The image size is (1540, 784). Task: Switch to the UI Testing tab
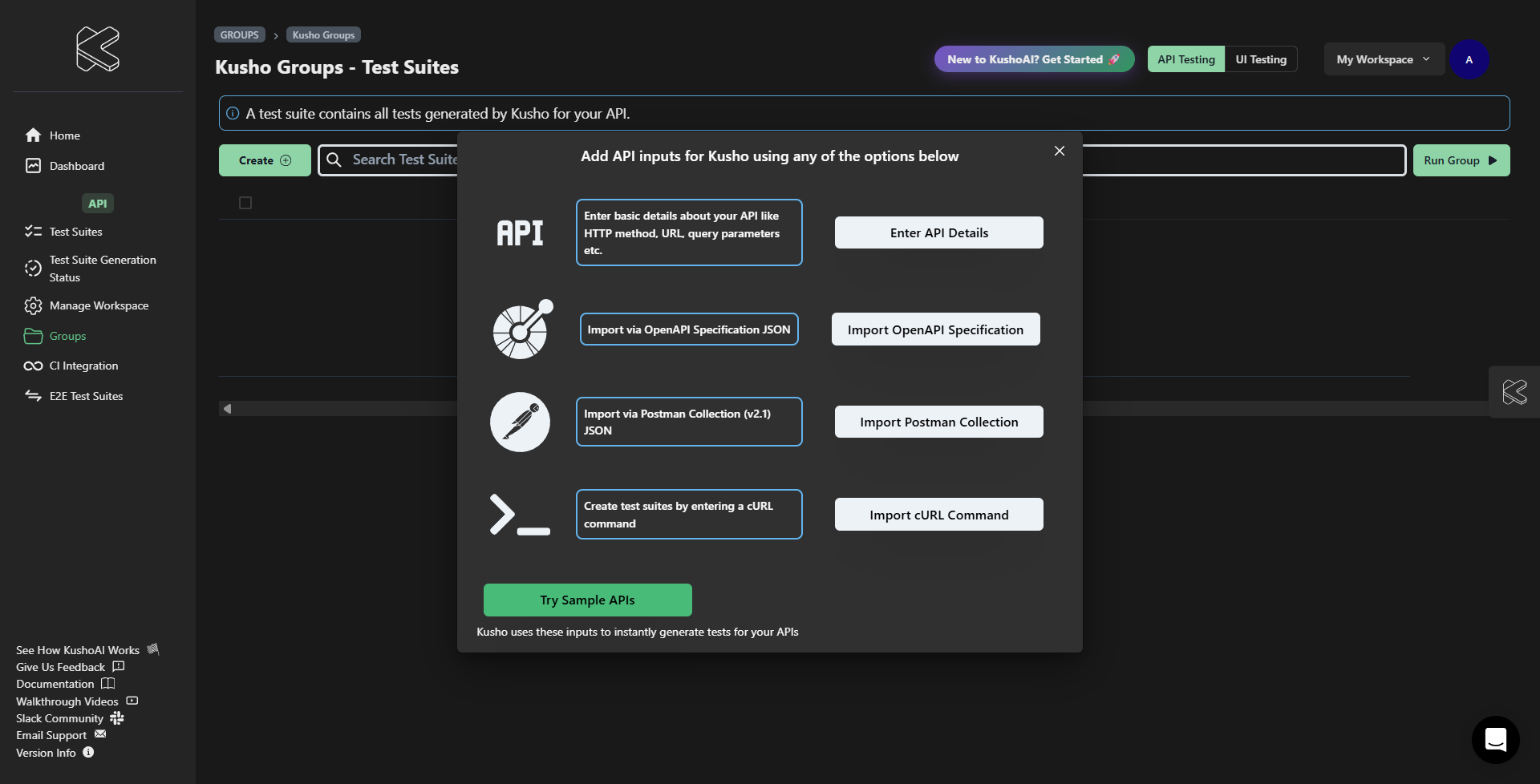pos(1260,59)
